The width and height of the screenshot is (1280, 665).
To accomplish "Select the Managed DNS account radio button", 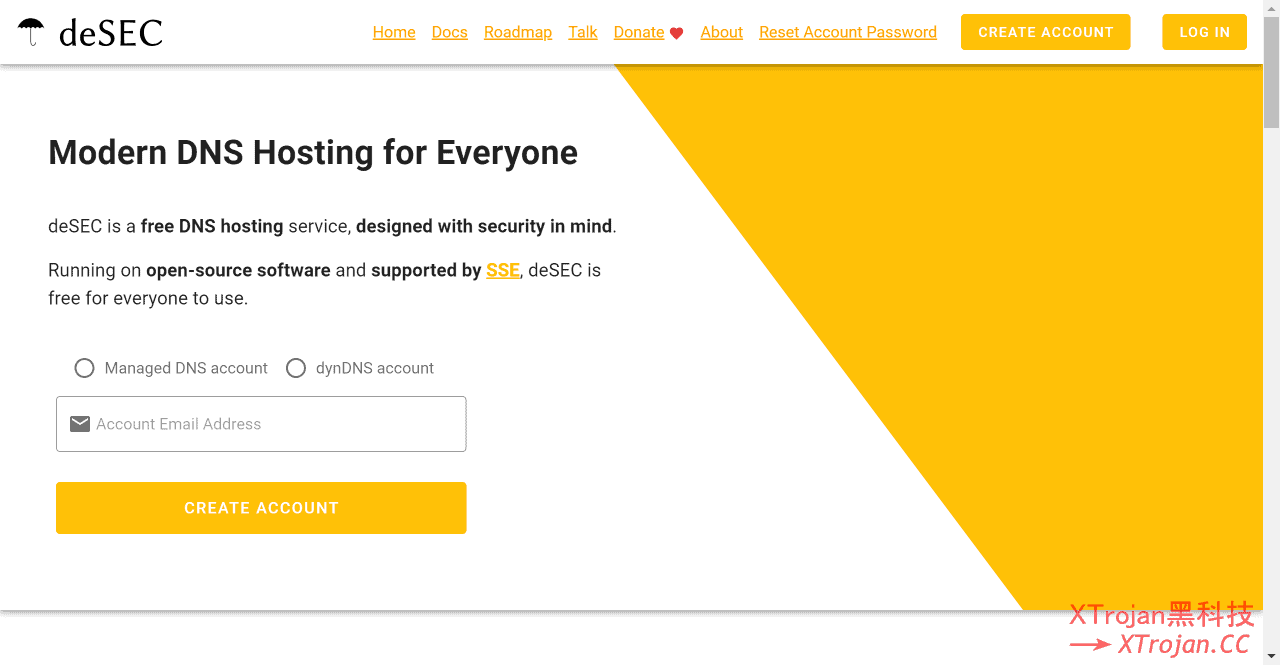I will (x=85, y=368).
